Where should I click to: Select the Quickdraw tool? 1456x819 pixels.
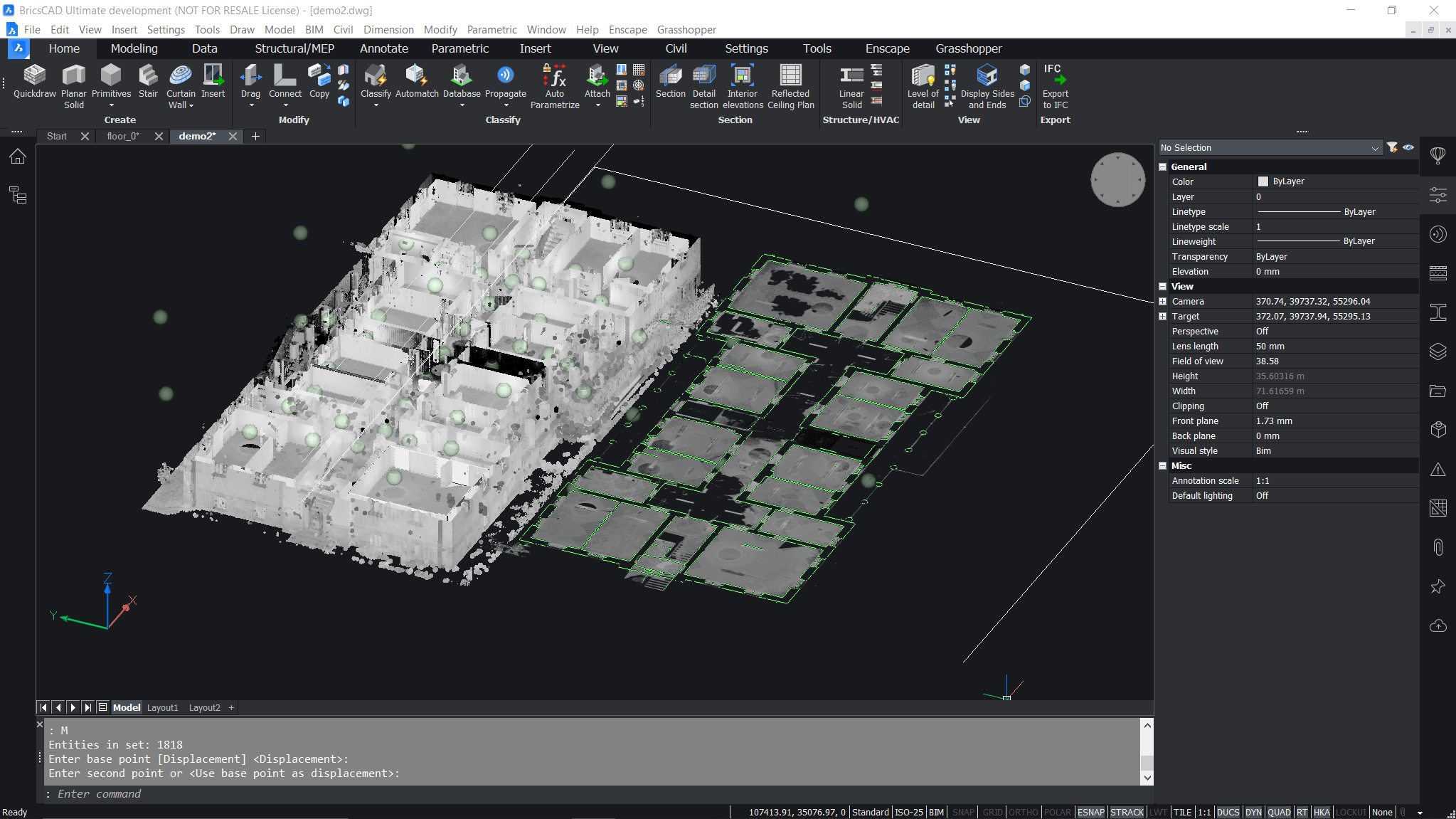[34, 82]
